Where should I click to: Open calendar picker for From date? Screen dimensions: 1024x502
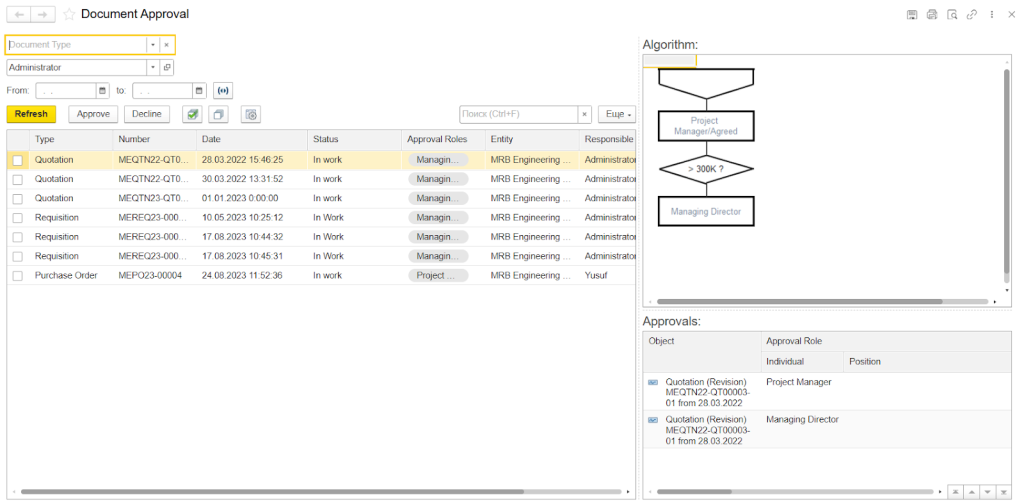[x=102, y=90]
